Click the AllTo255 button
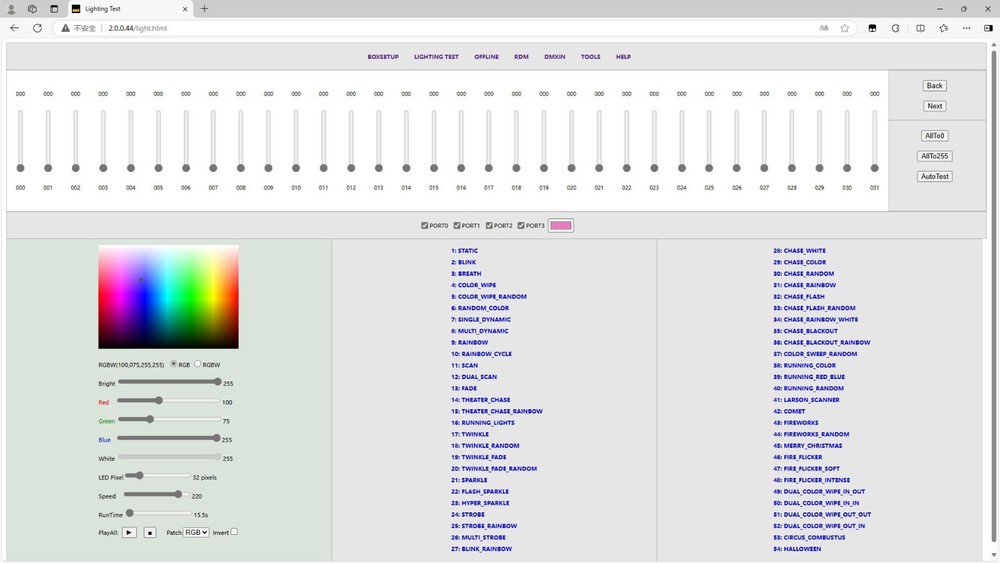This screenshot has width=1000, height=563. tap(934, 156)
